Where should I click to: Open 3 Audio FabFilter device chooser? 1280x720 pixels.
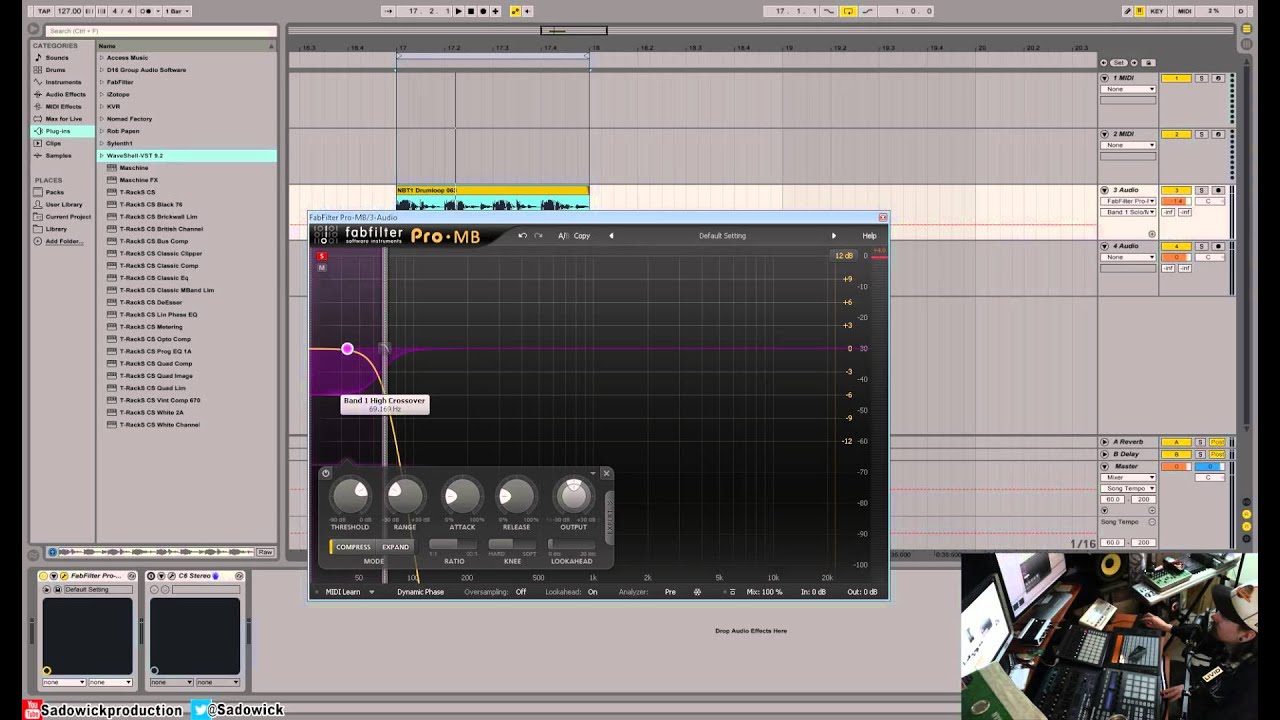[1129, 201]
